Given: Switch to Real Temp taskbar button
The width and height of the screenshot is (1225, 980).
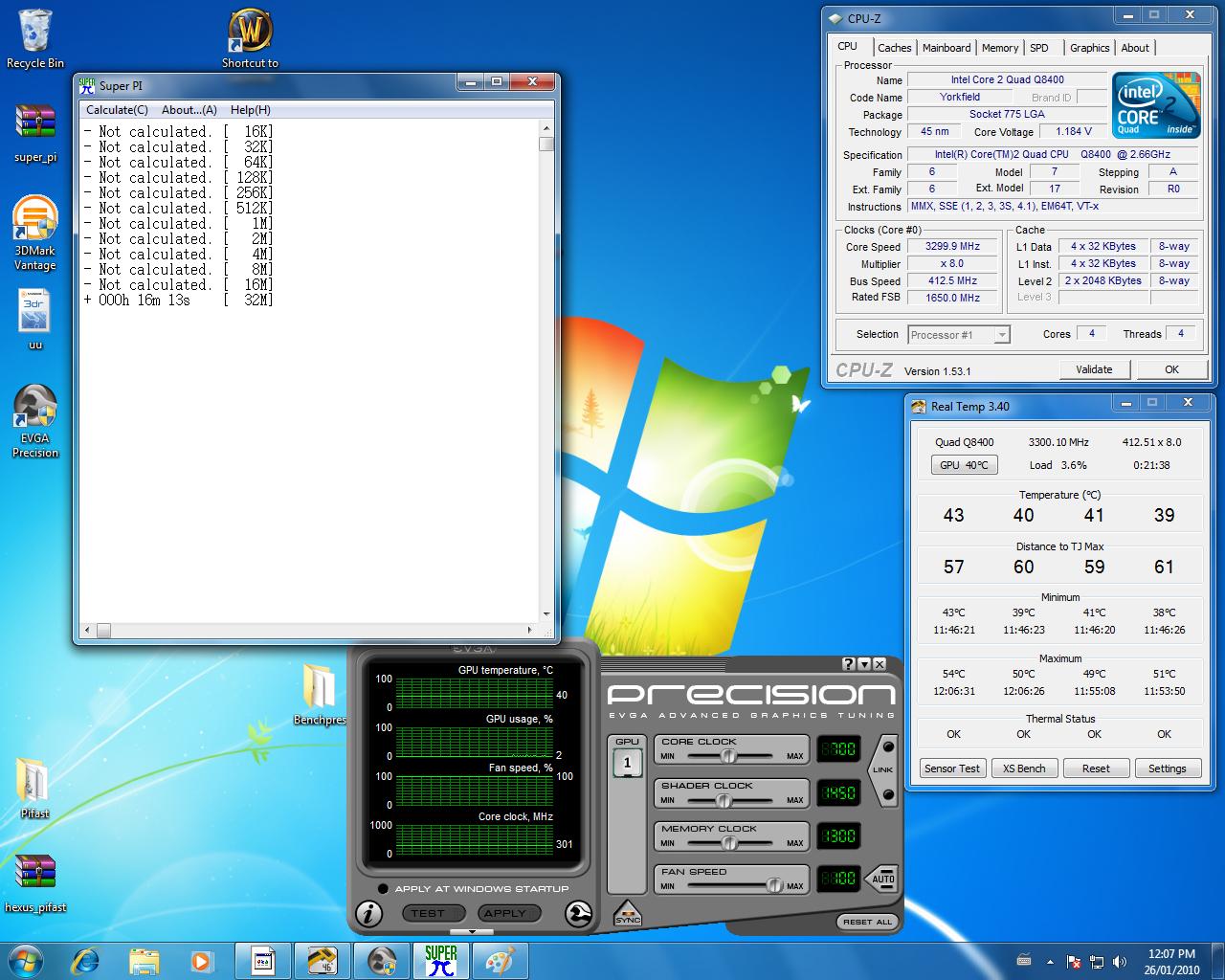Looking at the screenshot, I should (322, 961).
